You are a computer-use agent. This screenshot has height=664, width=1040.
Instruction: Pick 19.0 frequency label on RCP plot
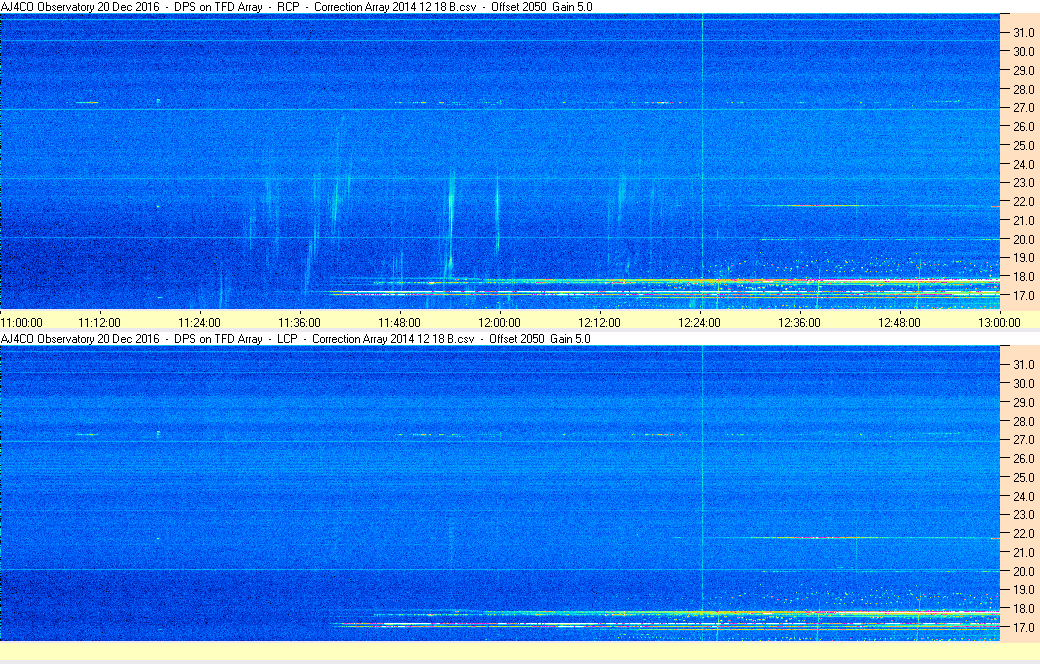(x=1023, y=258)
